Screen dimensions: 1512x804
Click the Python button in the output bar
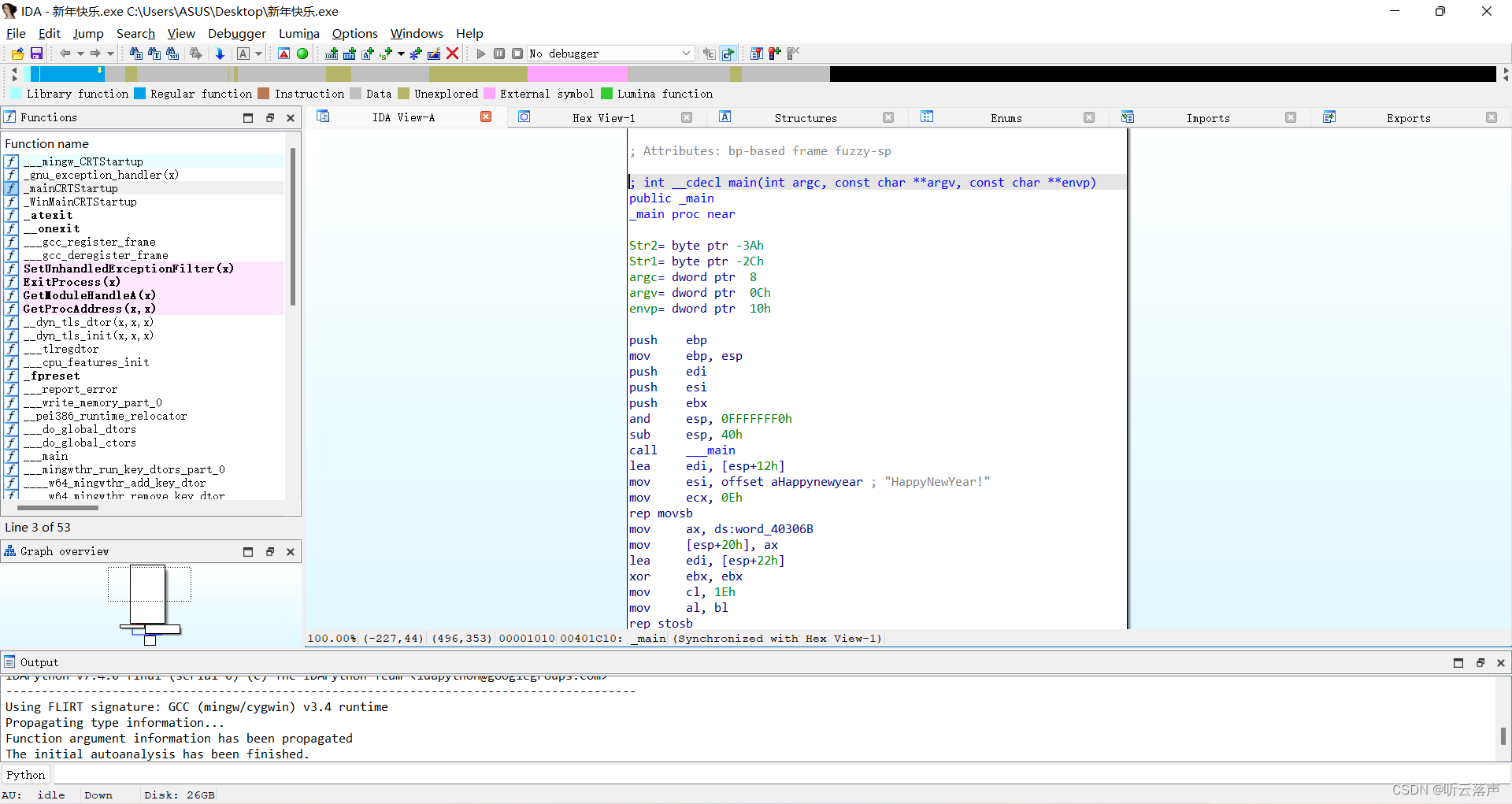tap(26, 774)
